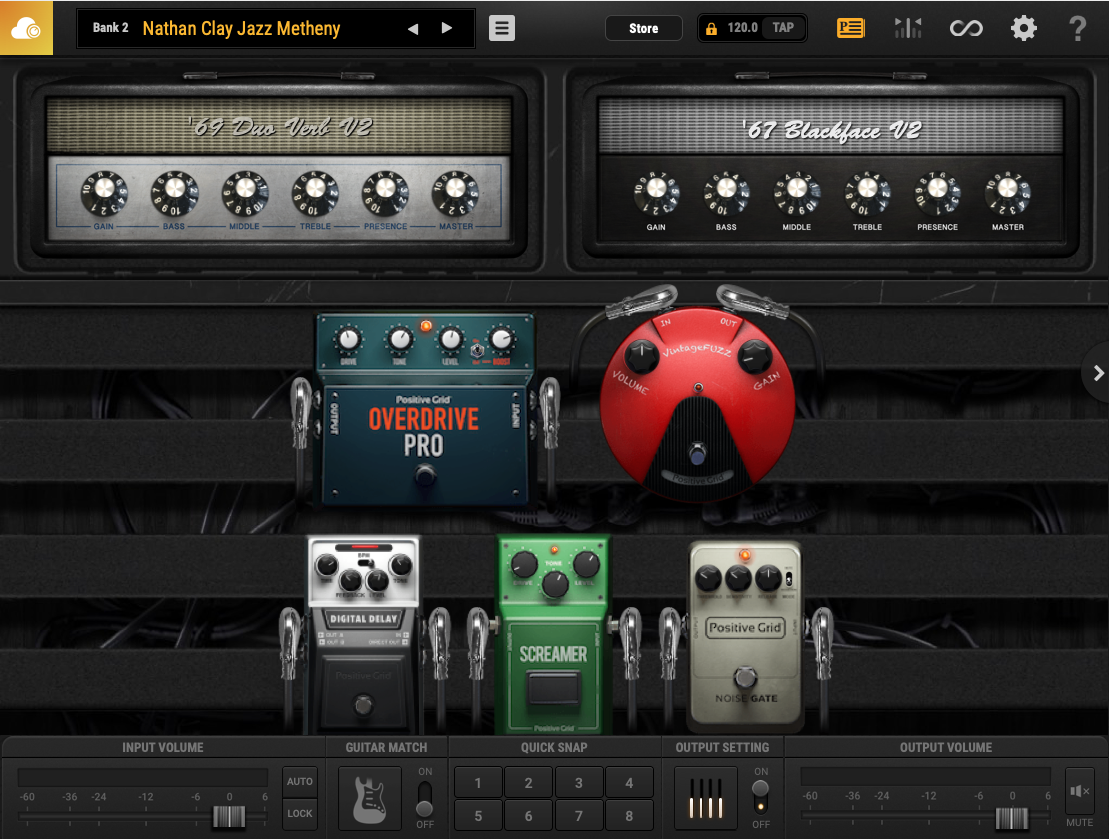Click GAIN knob on '67 Blackface
Screen dimensions: 1109x839
coord(656,192)
